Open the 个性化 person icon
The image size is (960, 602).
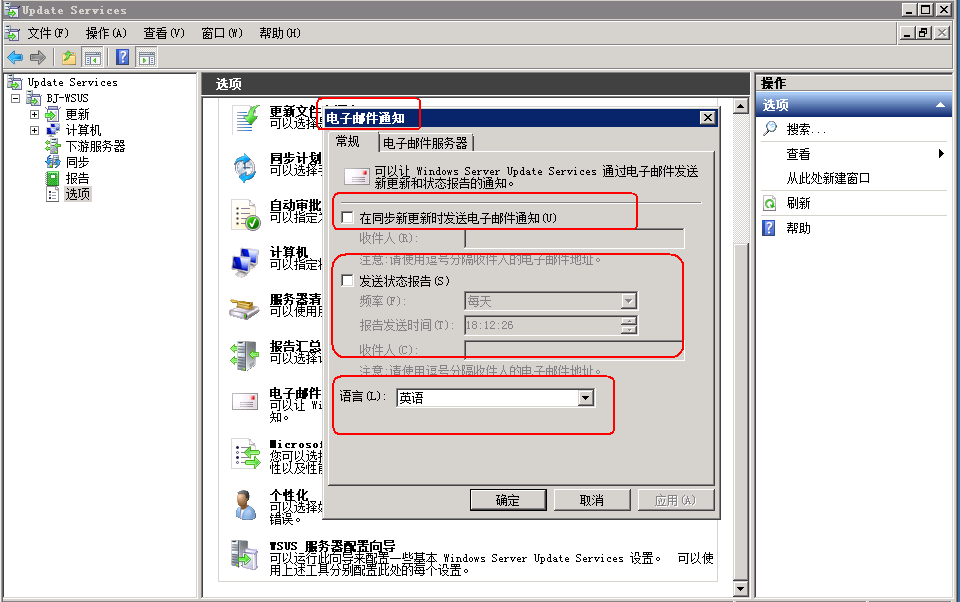[246, 505]
